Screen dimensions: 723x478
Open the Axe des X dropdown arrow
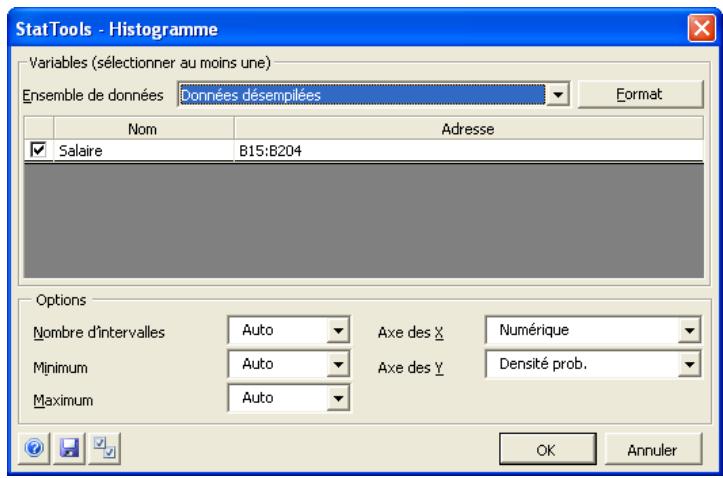click(x=689, y=330)
